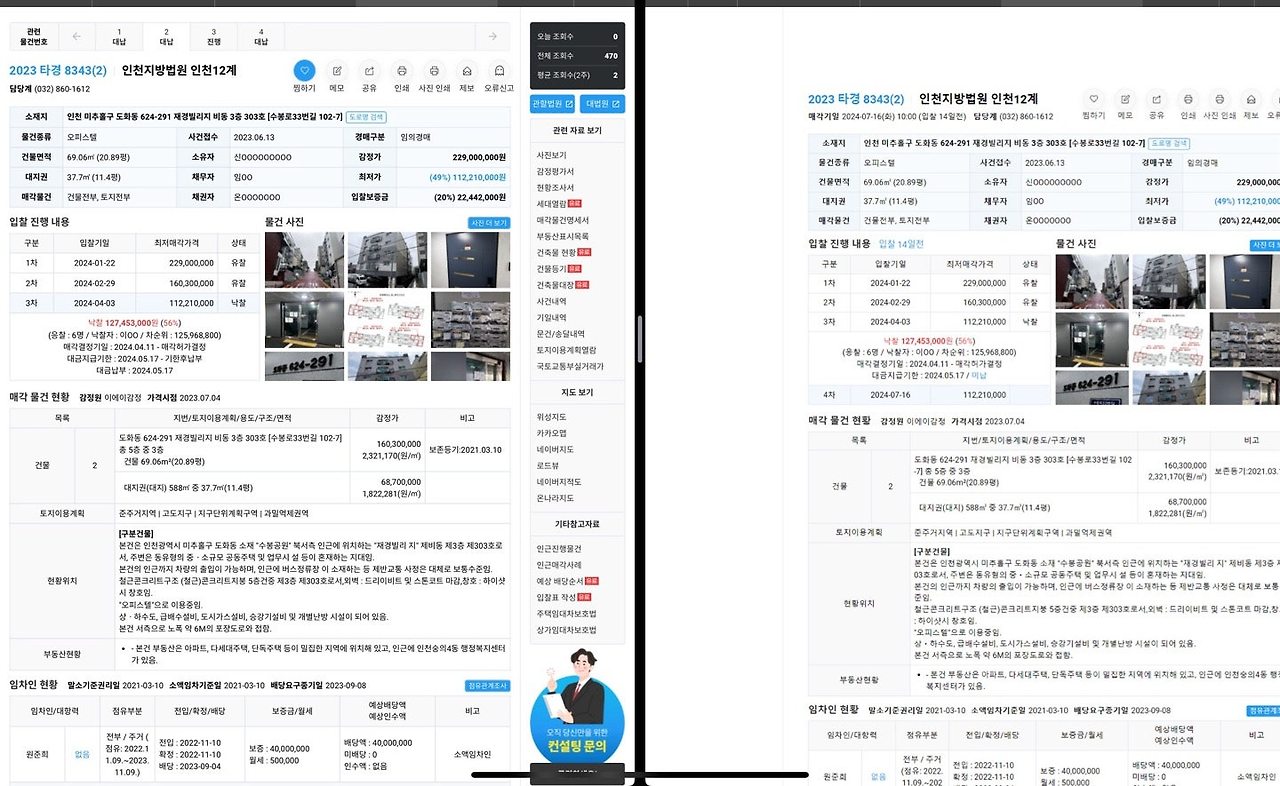Go to next related item with right arrow

(x=492, y=37)
